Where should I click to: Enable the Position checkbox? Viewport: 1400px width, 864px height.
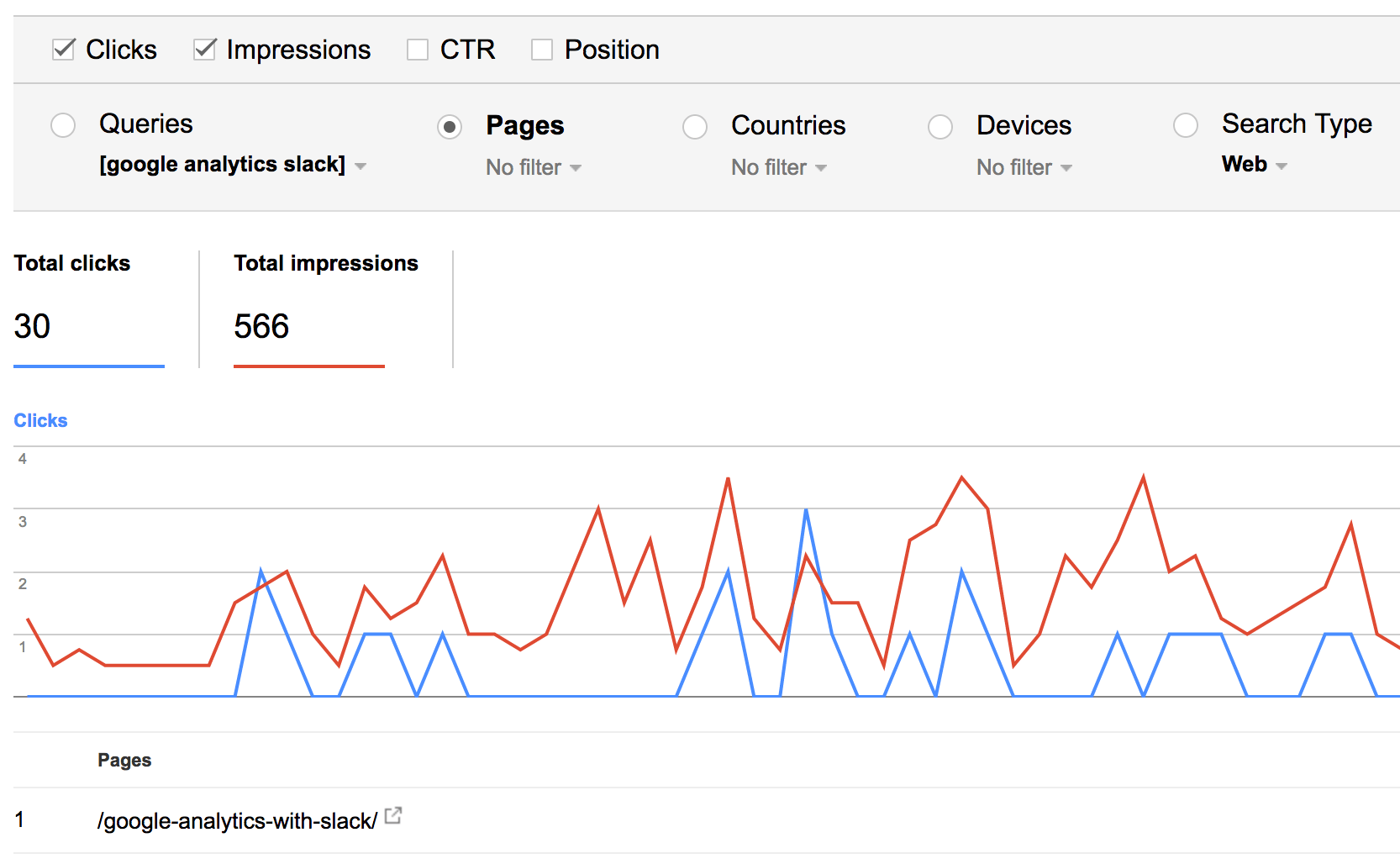click(x=542, y=50)
